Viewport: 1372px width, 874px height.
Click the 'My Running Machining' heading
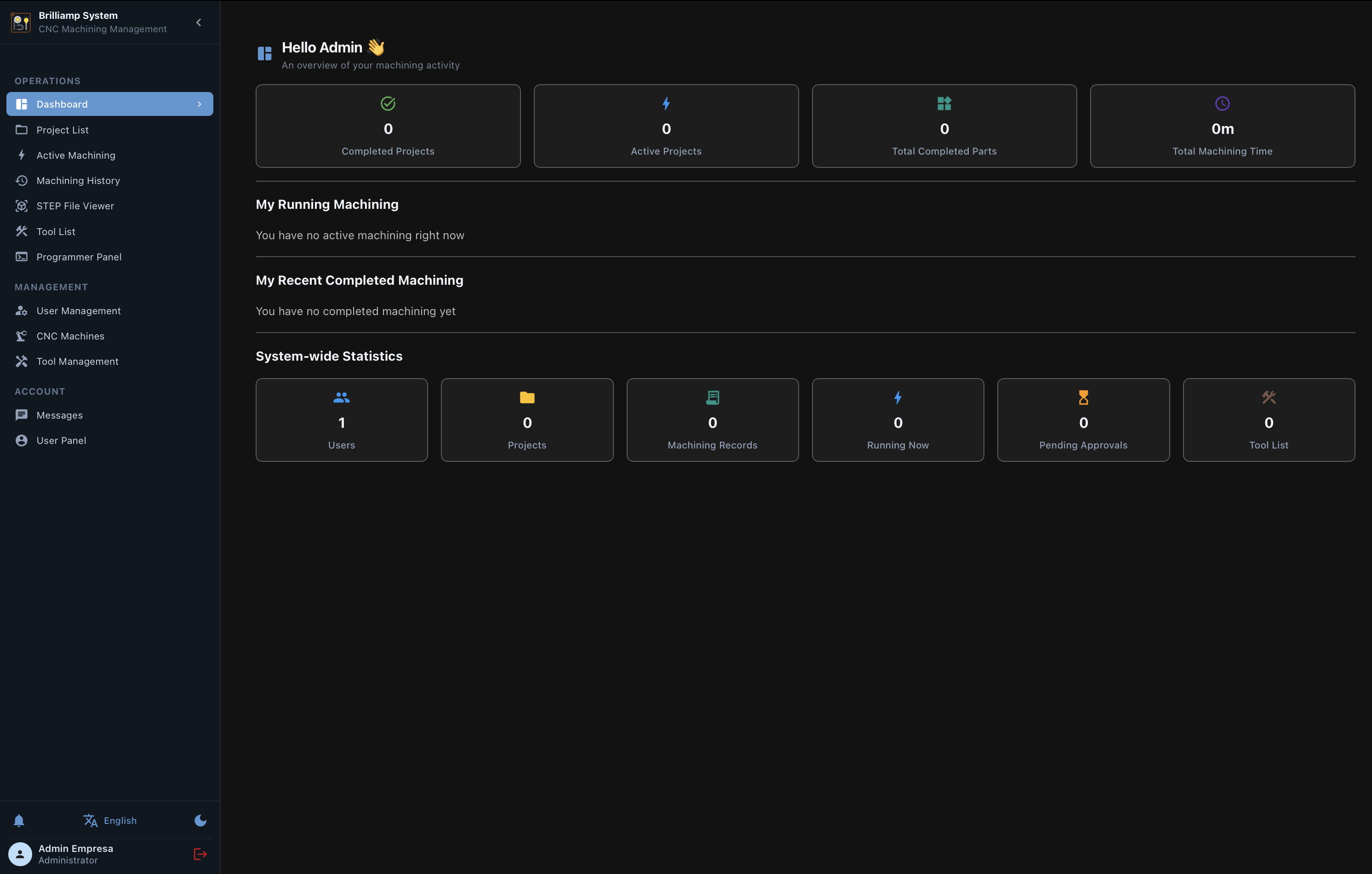click(x=327, y=204)
